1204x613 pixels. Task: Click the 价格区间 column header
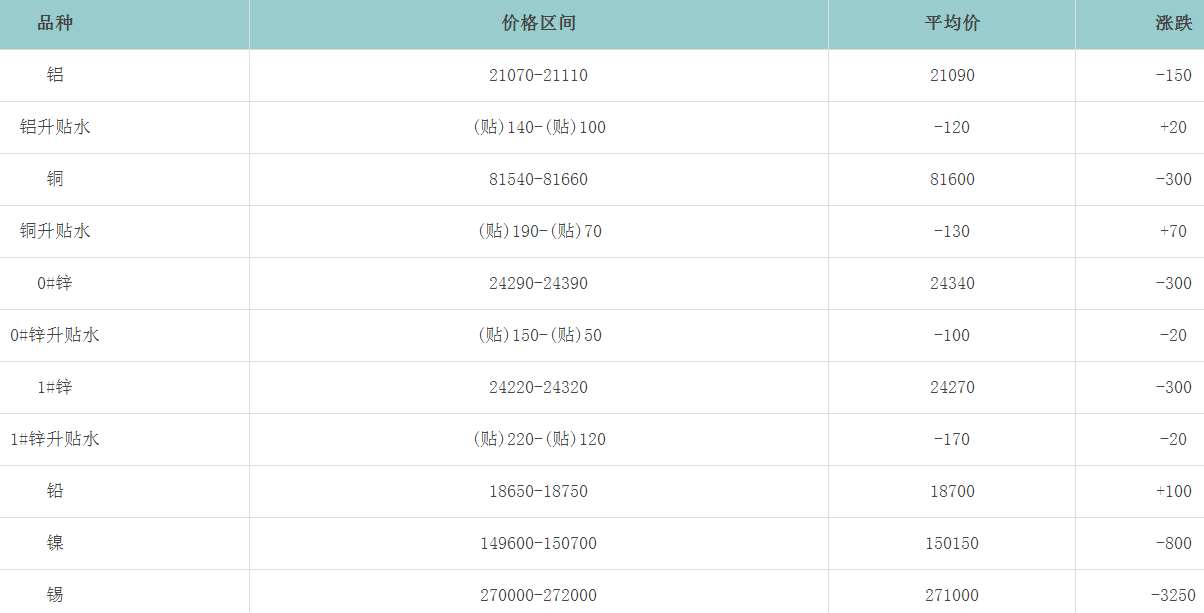click(x=538, y=23)
